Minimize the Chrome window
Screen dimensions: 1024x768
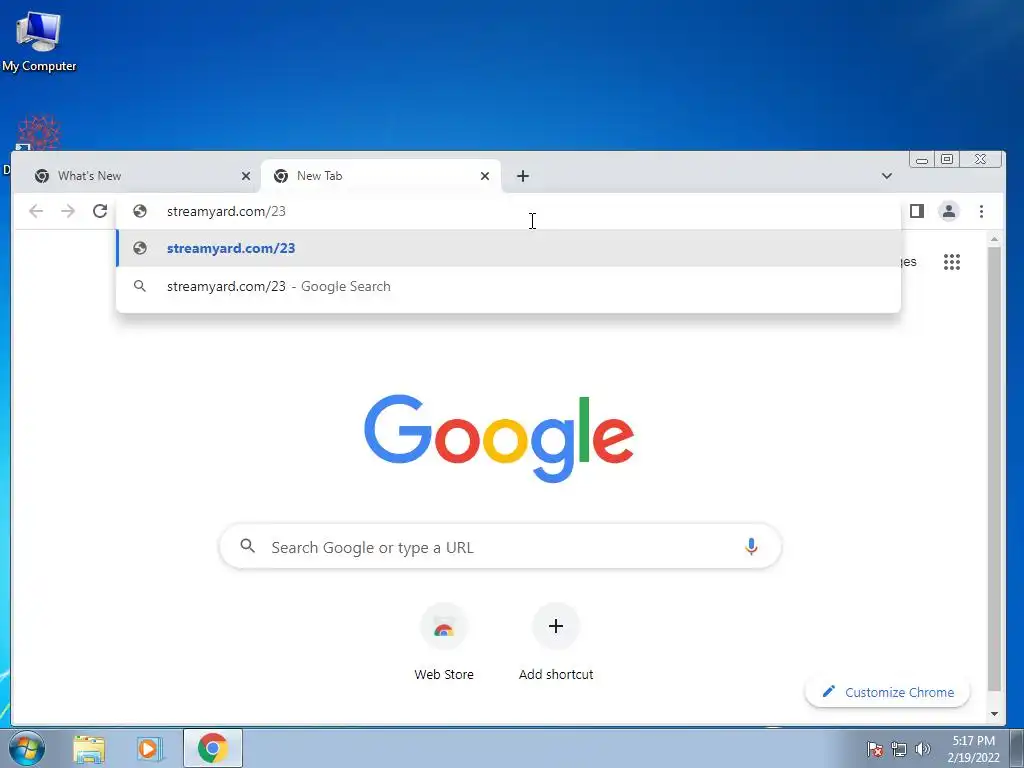coord(921,159)
